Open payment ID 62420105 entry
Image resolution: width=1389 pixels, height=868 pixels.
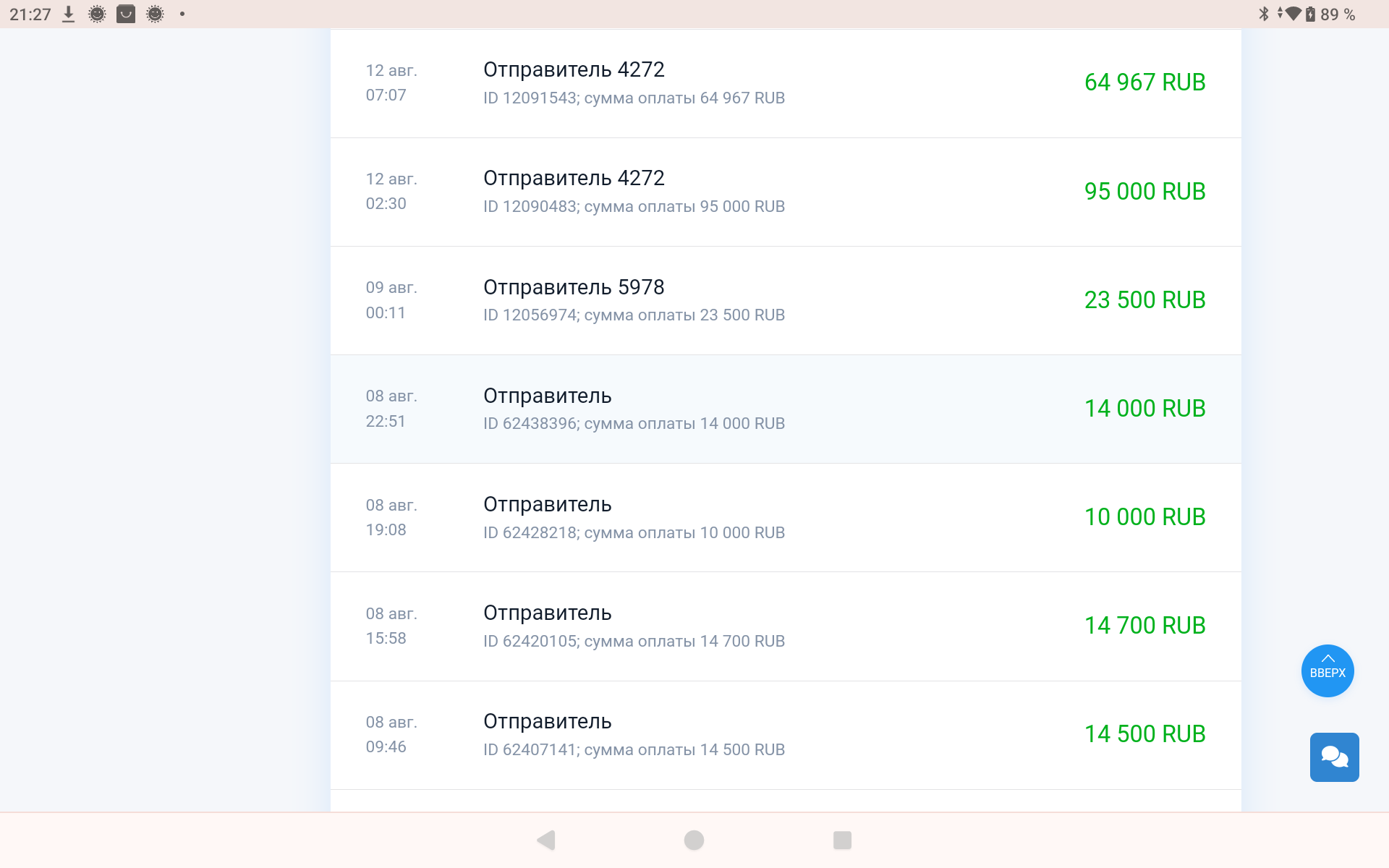[634, 641]
